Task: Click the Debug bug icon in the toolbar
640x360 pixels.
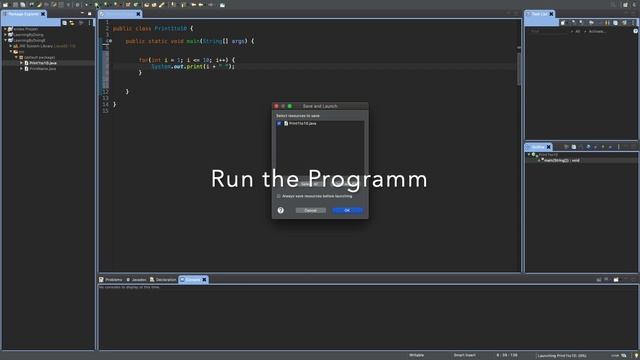Action: click(86, 5)
